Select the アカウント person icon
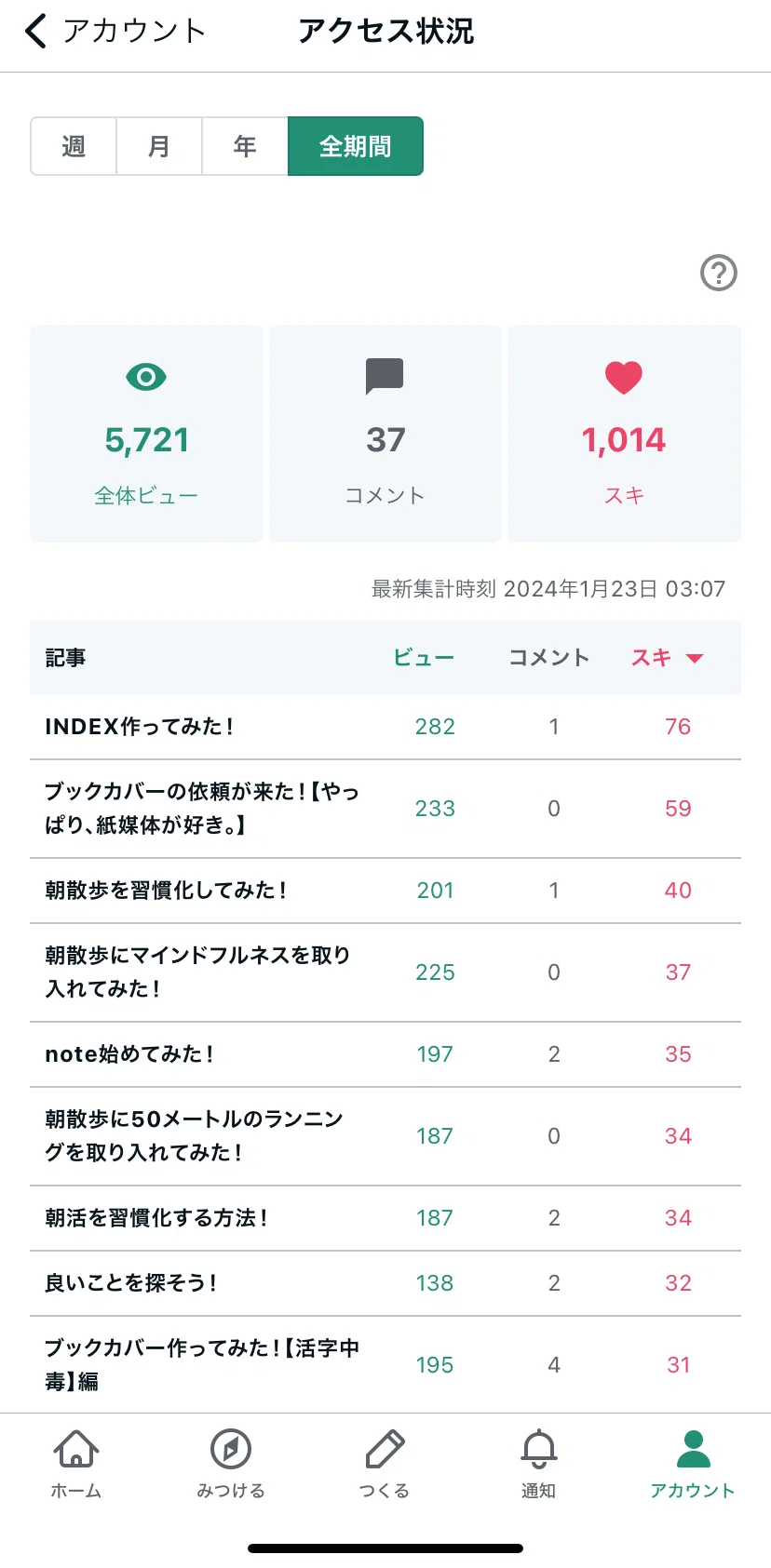Image resolution: width=771 pixels, height=1568 pixels. click(694, 1449)
